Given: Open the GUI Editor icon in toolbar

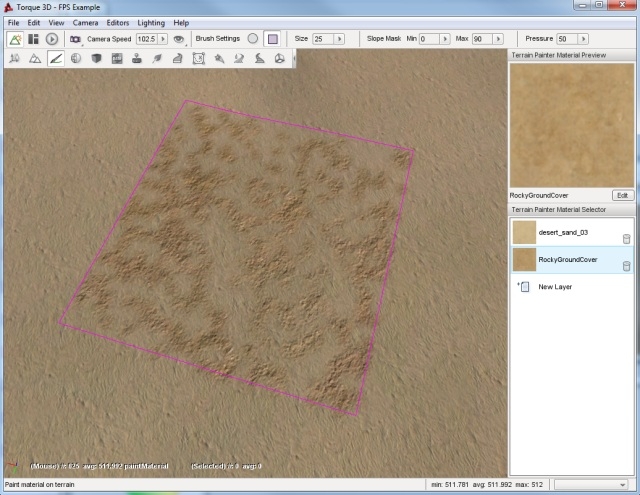Looking at the screenshot, I should [x=33, y=39].
